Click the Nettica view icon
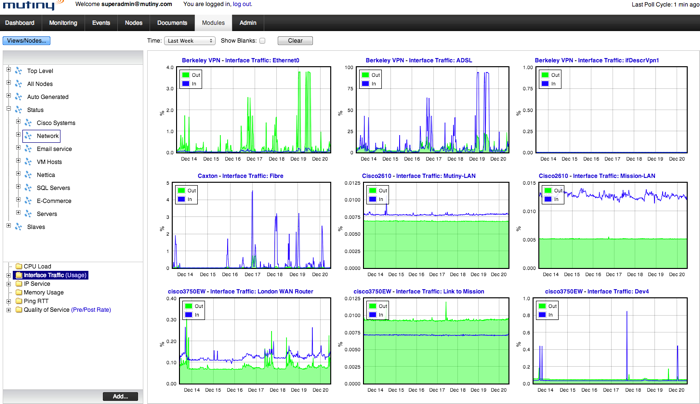 [x=28, y=175]
